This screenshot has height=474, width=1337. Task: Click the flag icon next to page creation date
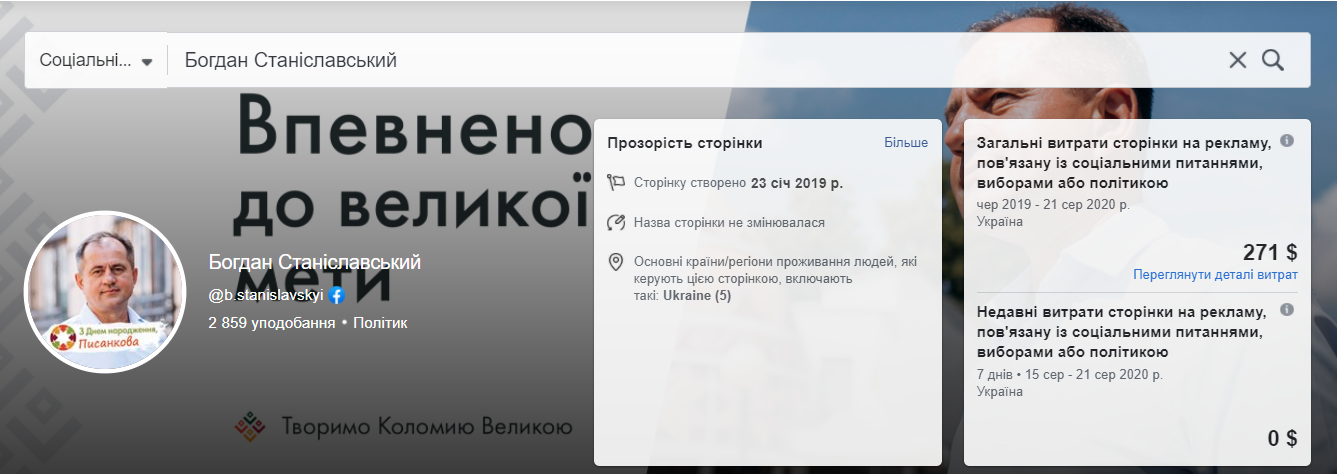point(616,183)
